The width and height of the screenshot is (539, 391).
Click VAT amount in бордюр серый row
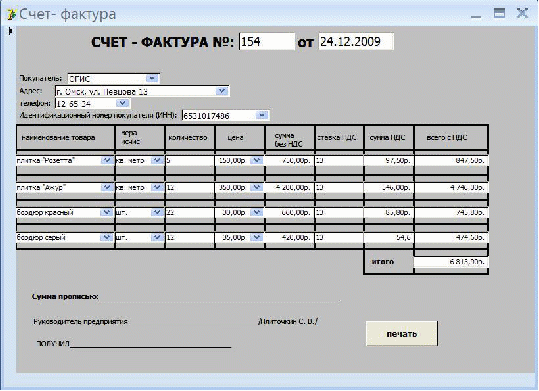389,238
